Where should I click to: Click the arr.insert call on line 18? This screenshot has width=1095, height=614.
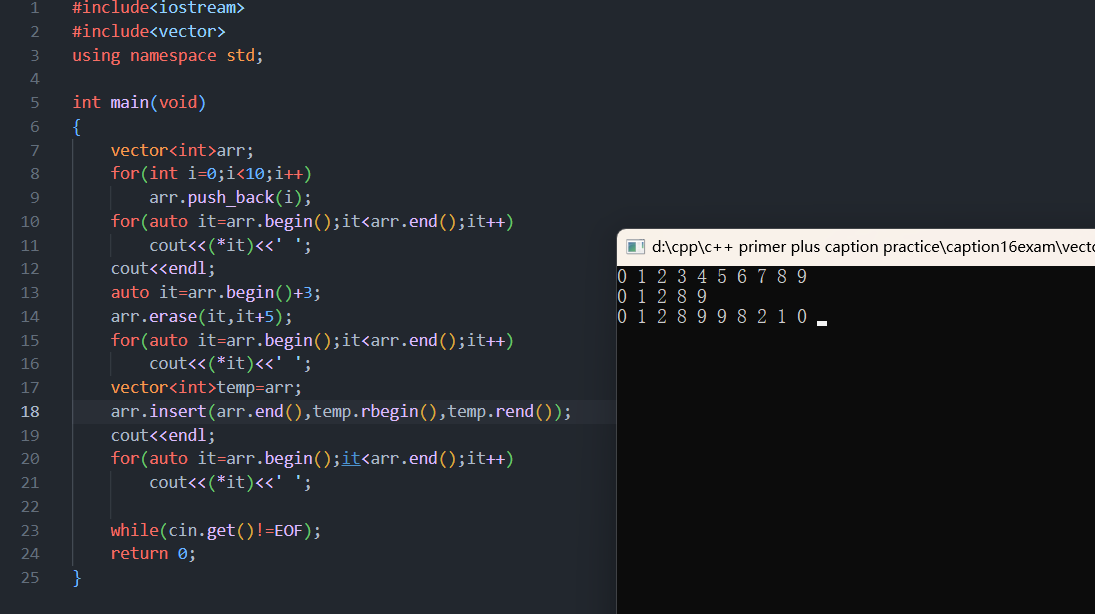click(160, 411)
